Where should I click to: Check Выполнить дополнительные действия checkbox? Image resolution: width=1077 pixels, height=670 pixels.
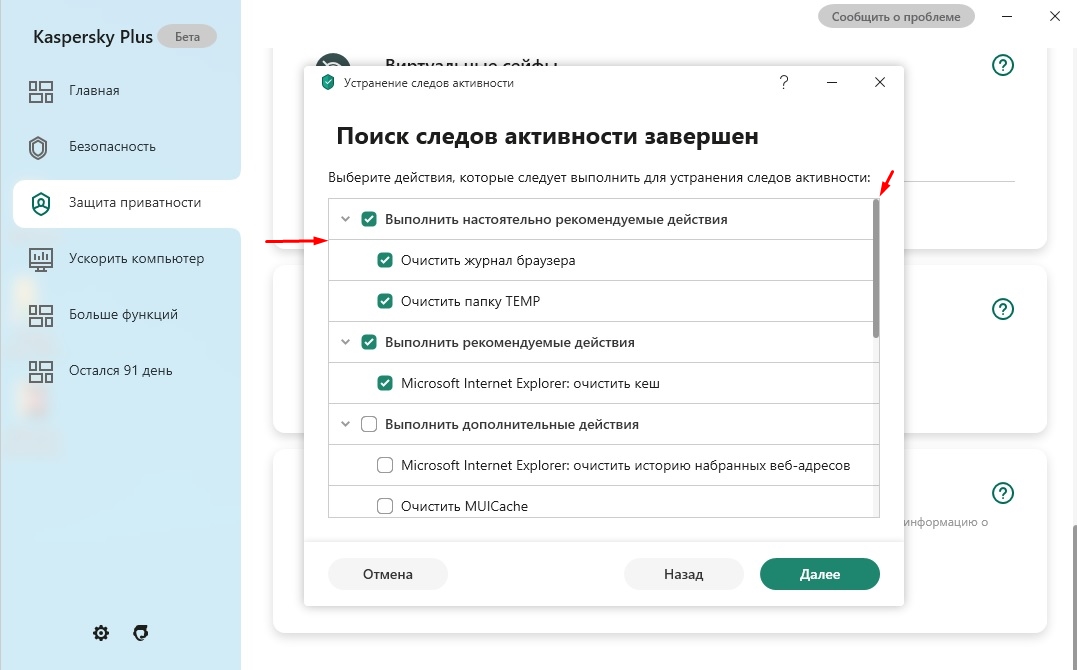pyautogui.click(x=369, y=424)
